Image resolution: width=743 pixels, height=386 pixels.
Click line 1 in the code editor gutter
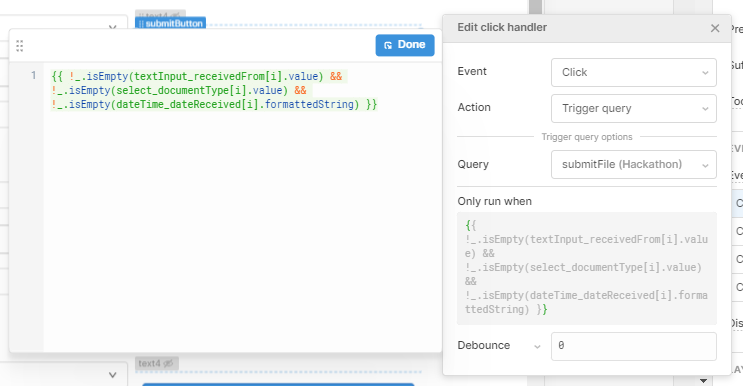(33, 75)
